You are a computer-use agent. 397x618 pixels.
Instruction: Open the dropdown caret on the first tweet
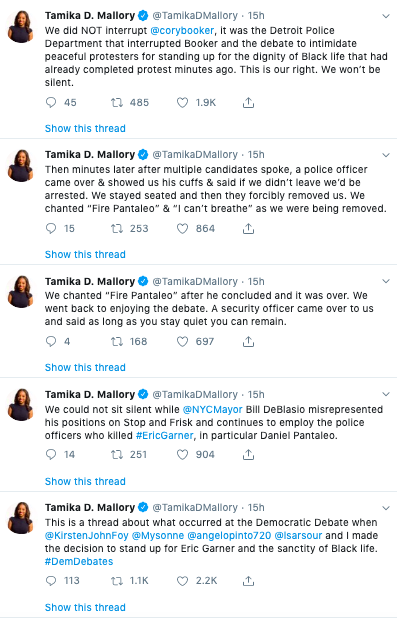[x=386, y=16]
